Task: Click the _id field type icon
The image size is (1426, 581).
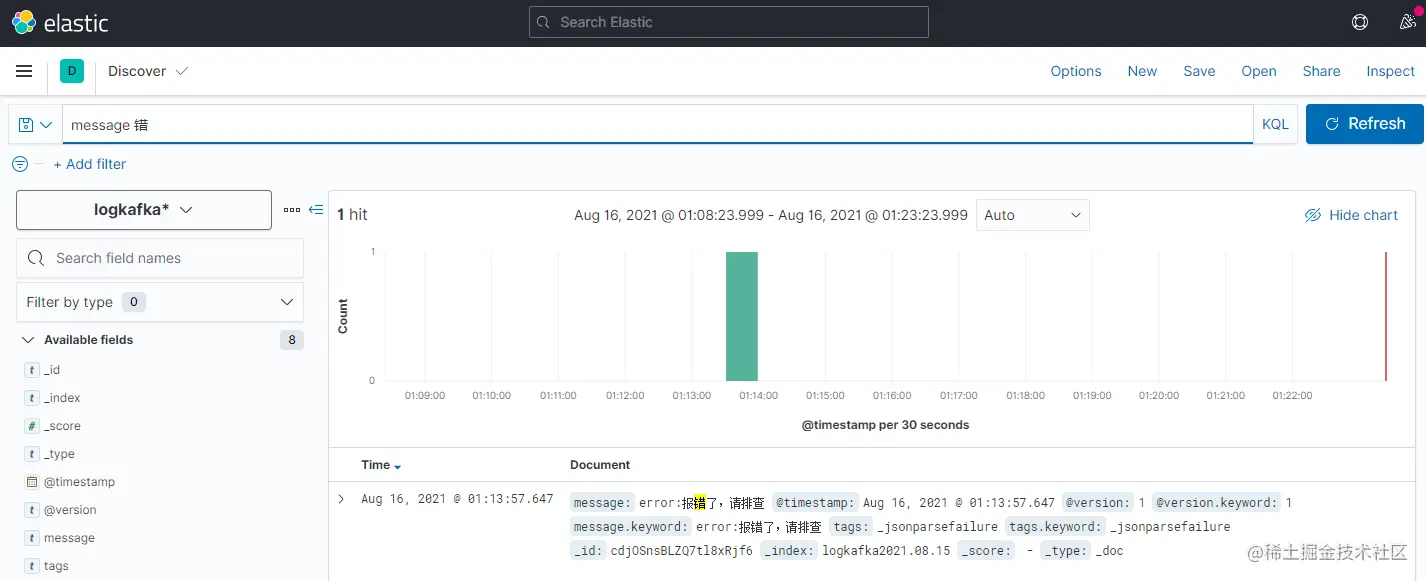Action: click(x=31, y=370)
